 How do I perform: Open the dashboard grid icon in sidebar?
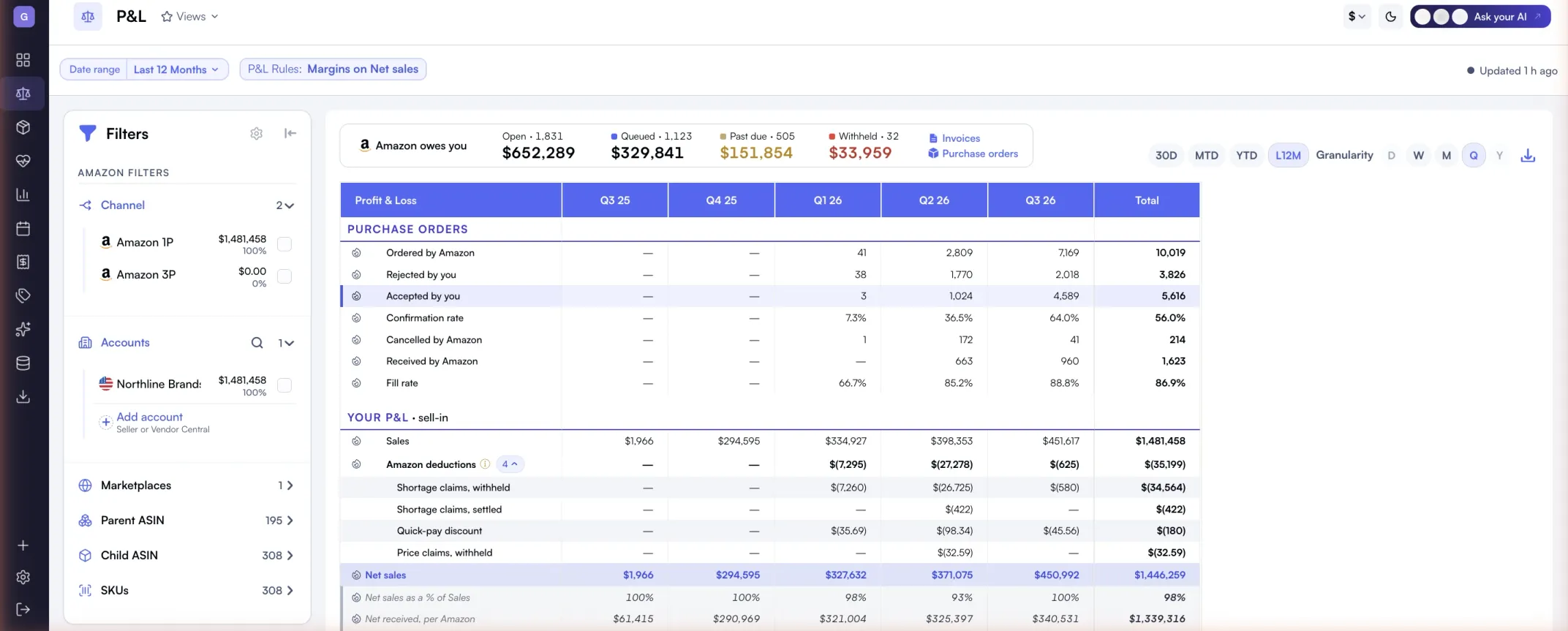[x=23, y=60]
